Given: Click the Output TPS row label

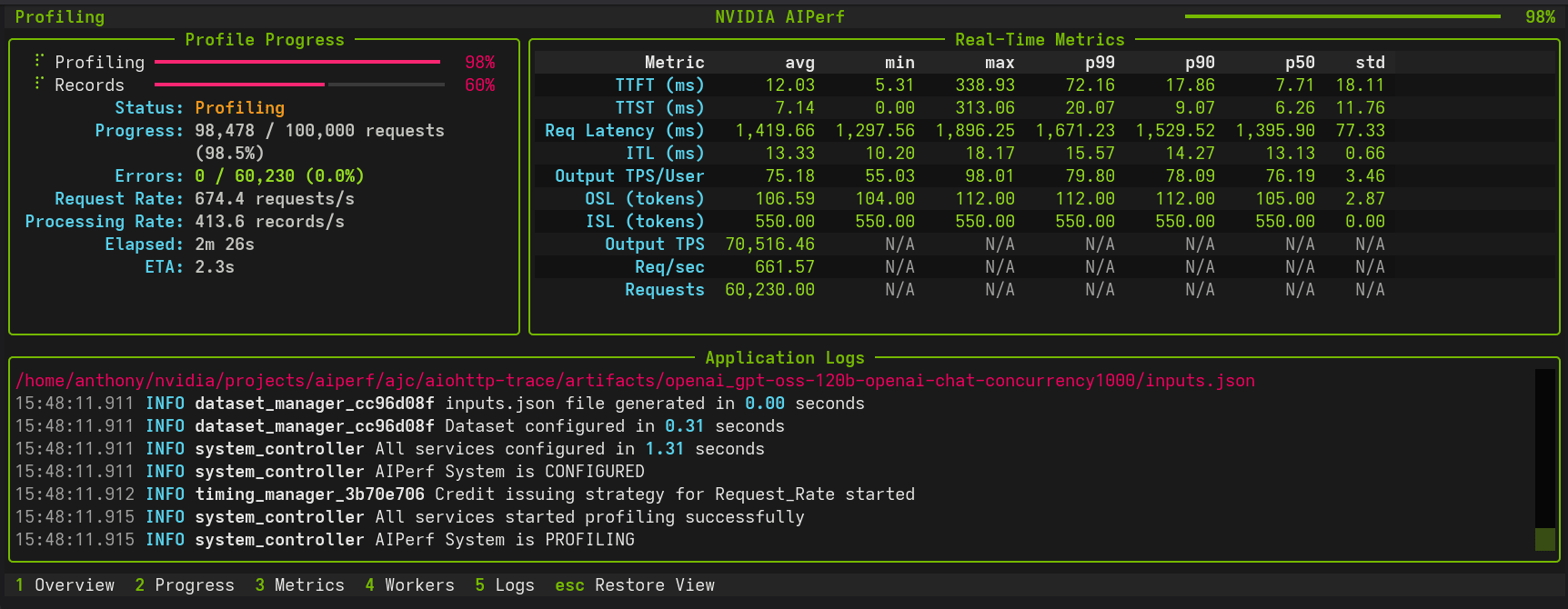Looking at the screenshot, I should coord(655,245).
